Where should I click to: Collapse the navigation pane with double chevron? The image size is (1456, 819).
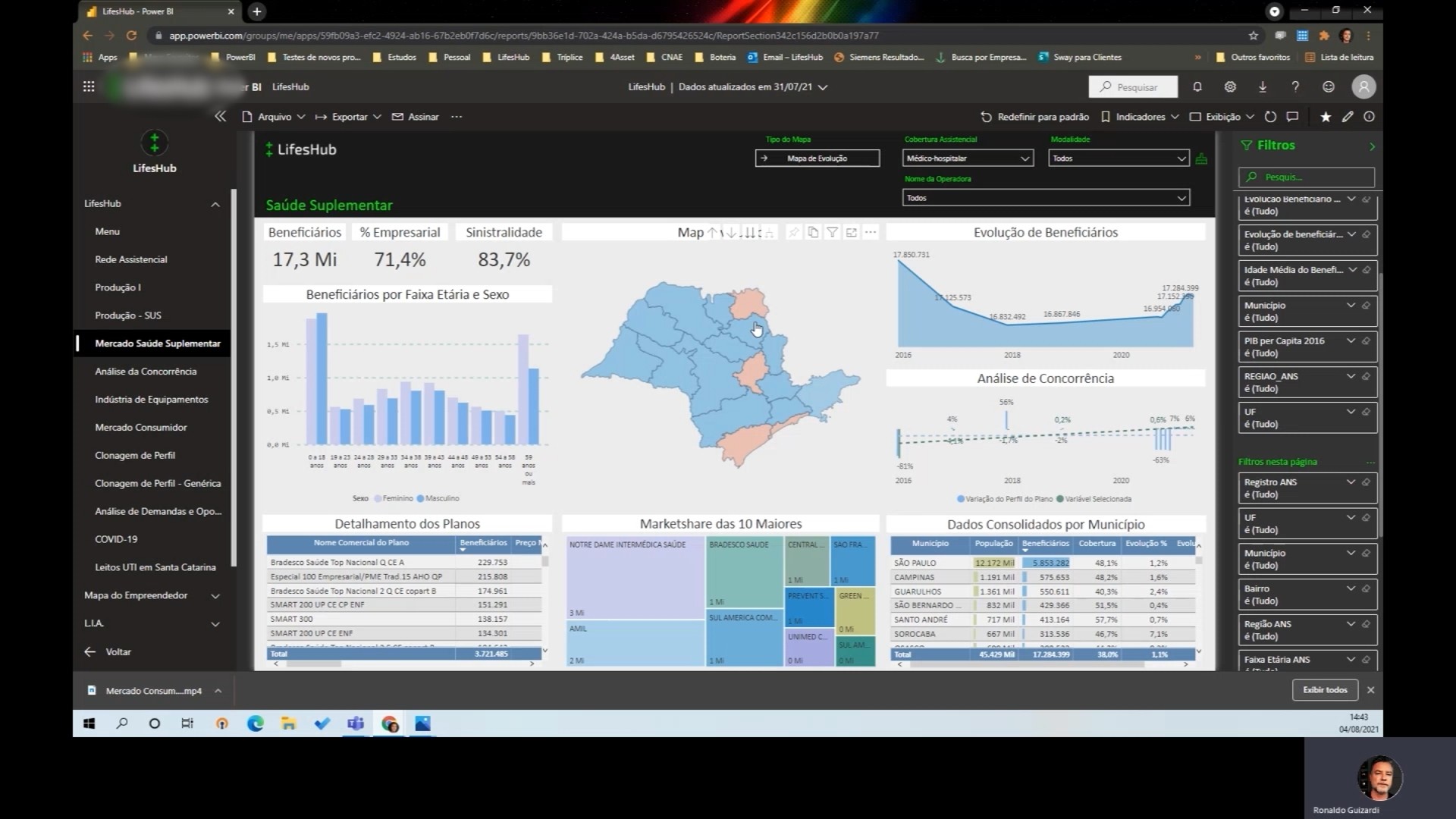tap(220, 117)
